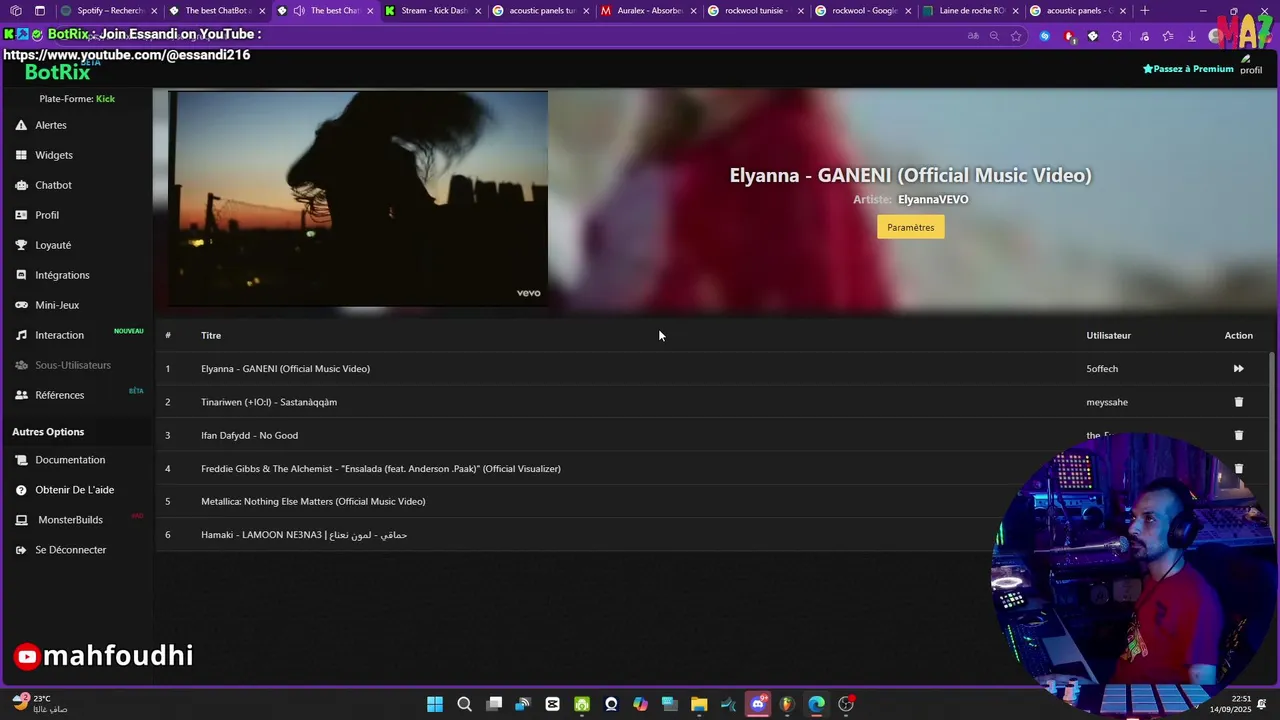Skip the currently playing Elyanna song

[x=1238, y=369]
